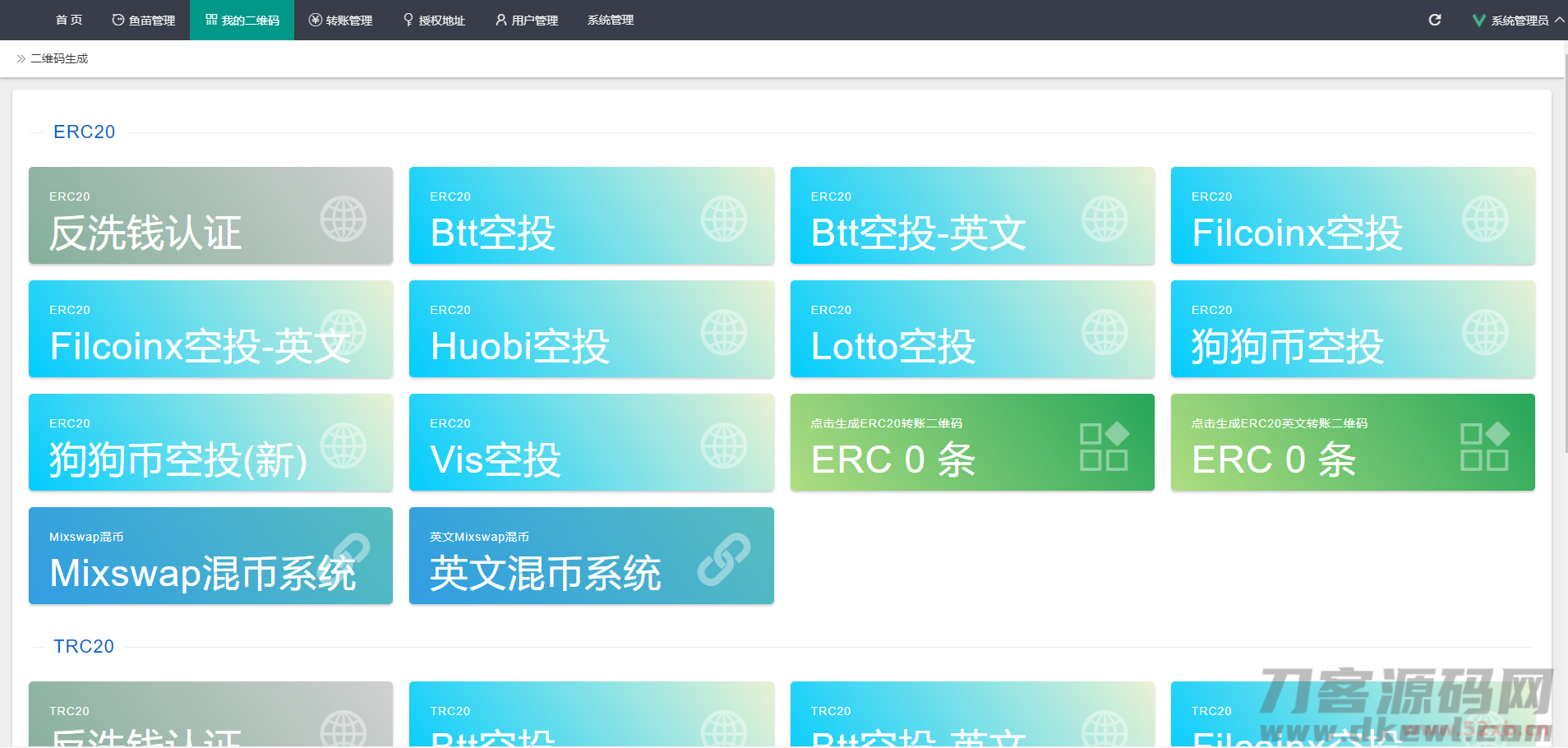Switch to the 首页 tab

69,21
